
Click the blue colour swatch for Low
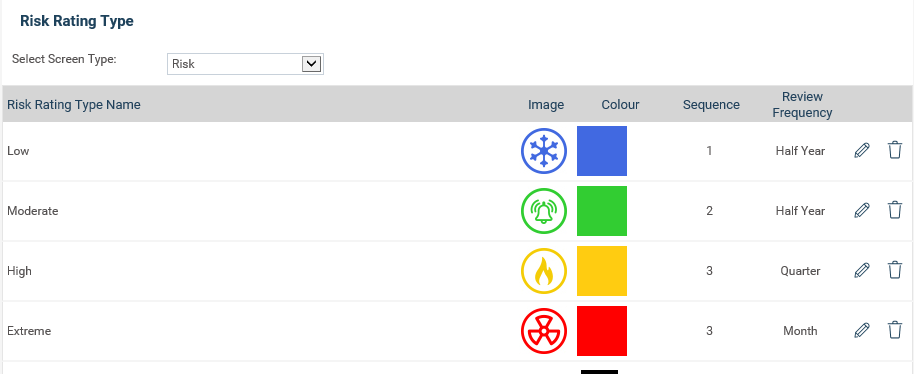tap(602, 151)
